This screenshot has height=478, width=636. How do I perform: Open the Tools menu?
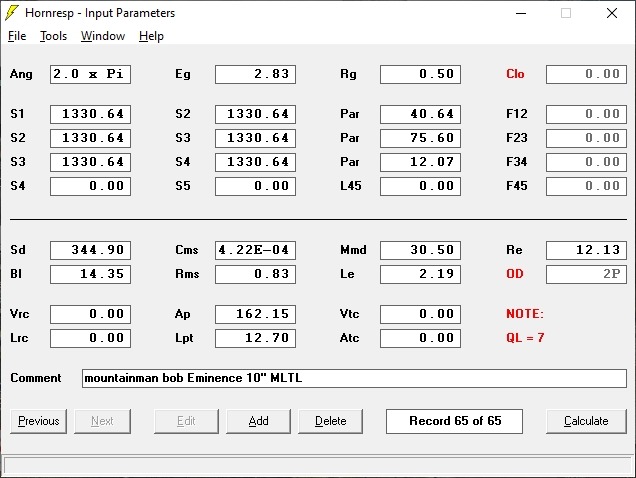pyautogui.click(x=53, y=36)
